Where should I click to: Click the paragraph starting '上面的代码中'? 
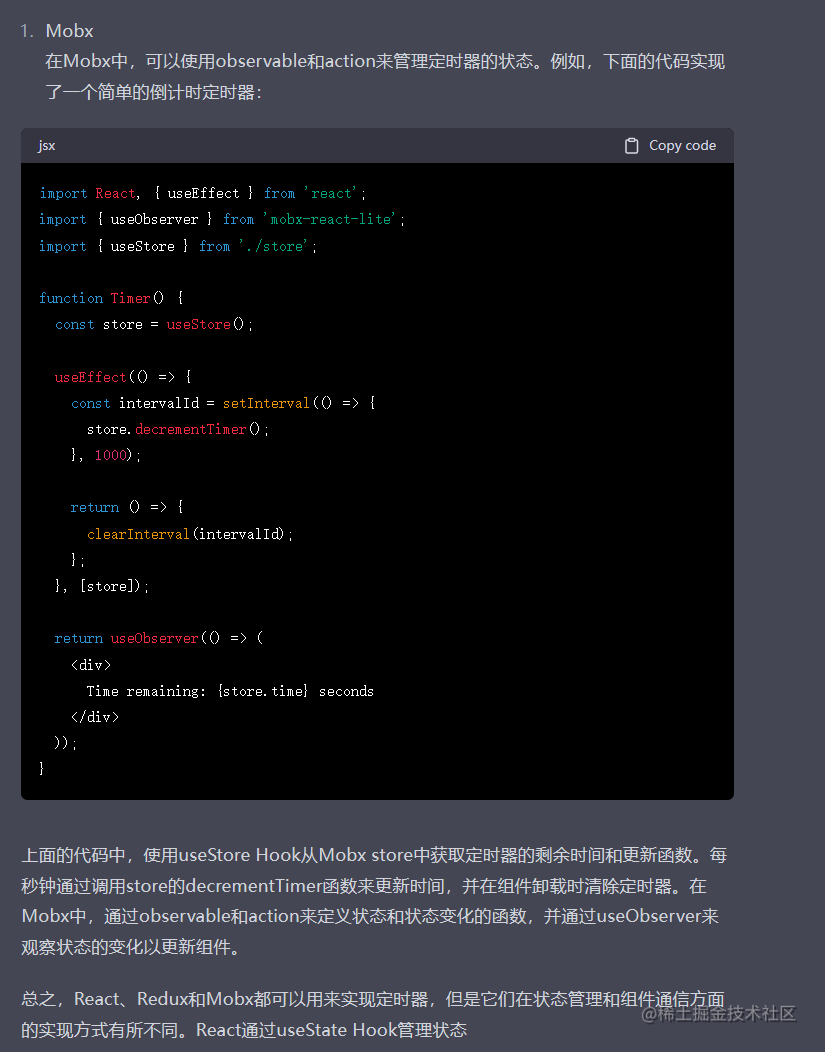[x=374, y=901]
